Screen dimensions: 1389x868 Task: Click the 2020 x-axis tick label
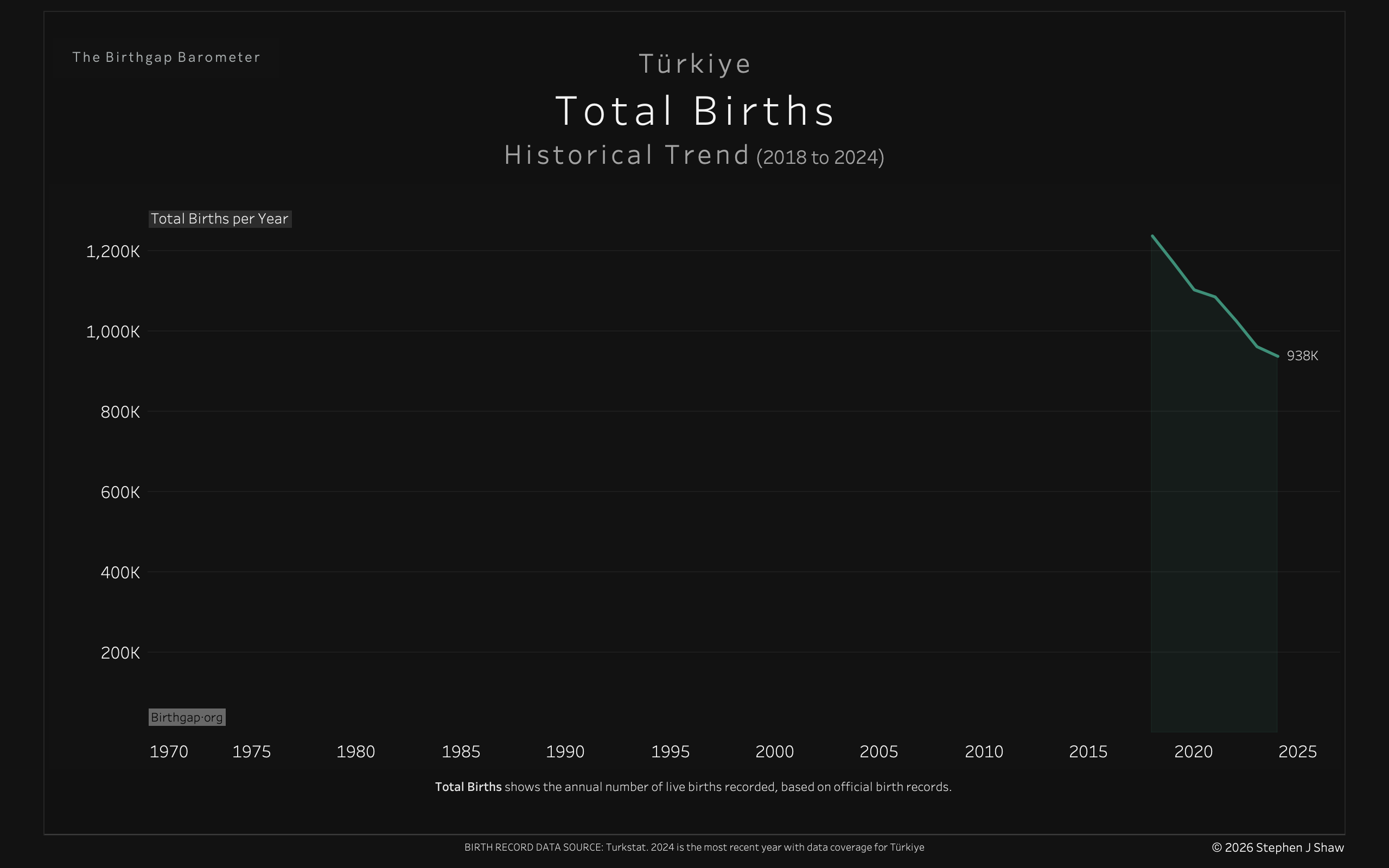click(1193, 751)
